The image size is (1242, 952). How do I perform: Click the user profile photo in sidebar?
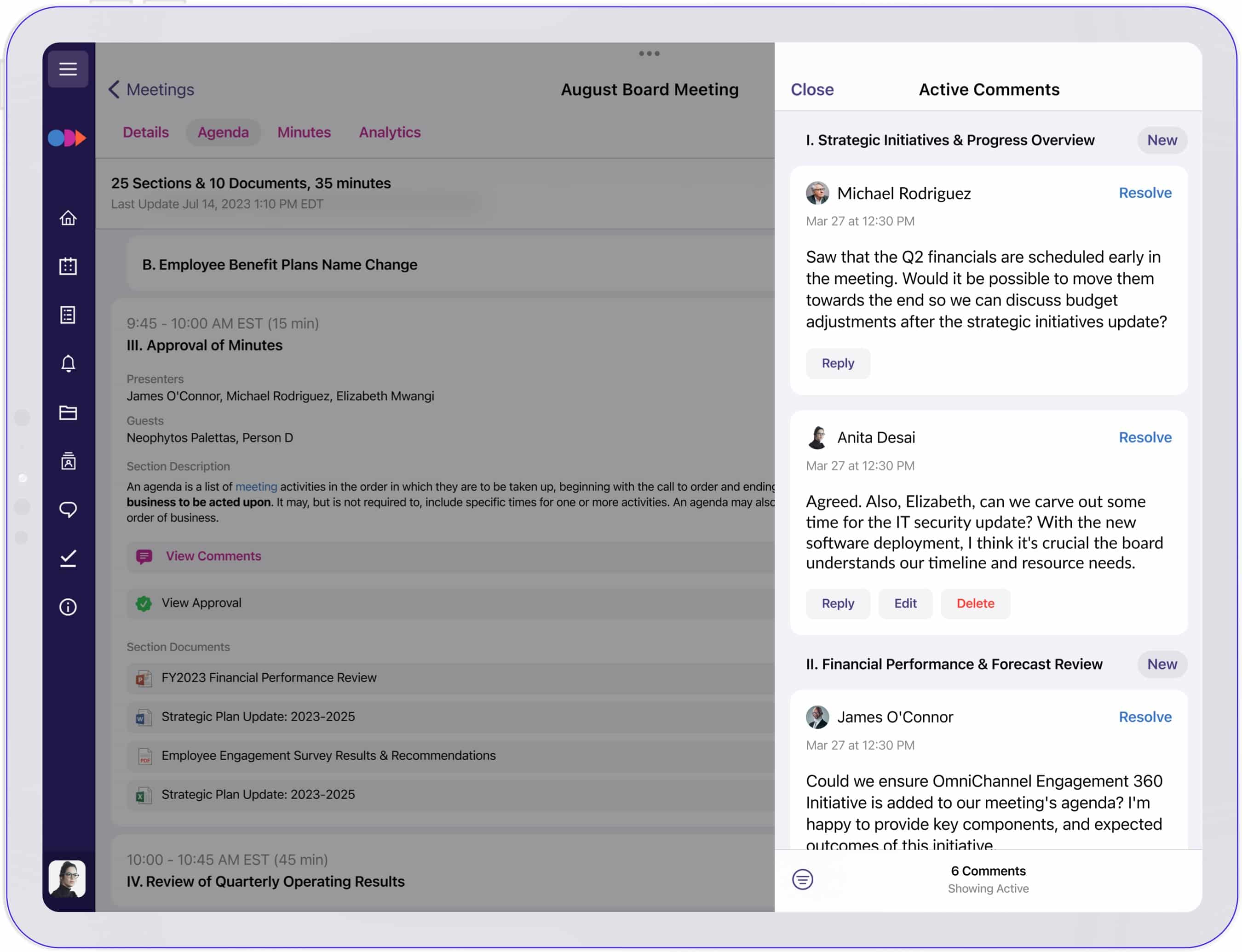pyautogui.click(x=68, y=879)
